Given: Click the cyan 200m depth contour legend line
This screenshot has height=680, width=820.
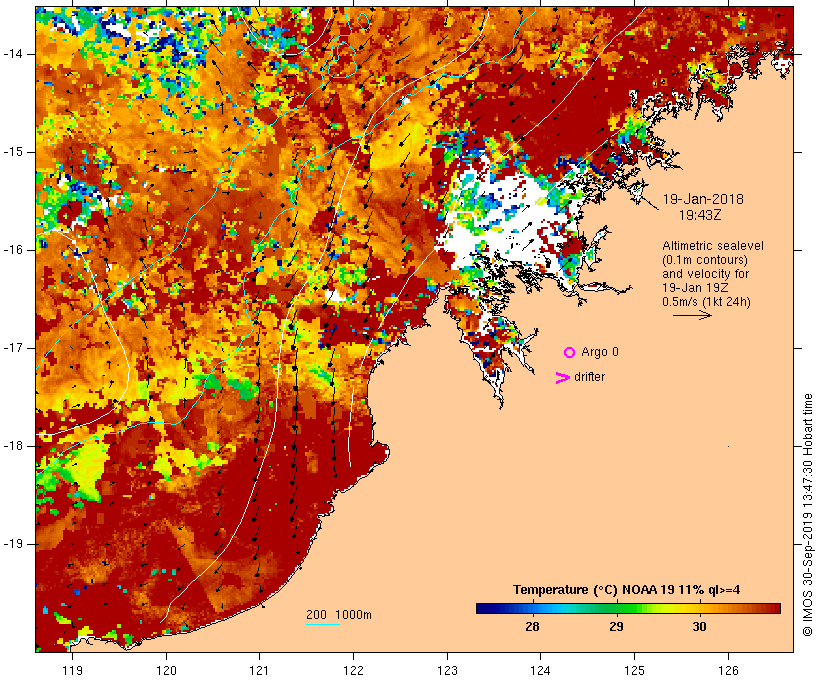Looking at the screenshot, I should [323, 624].
